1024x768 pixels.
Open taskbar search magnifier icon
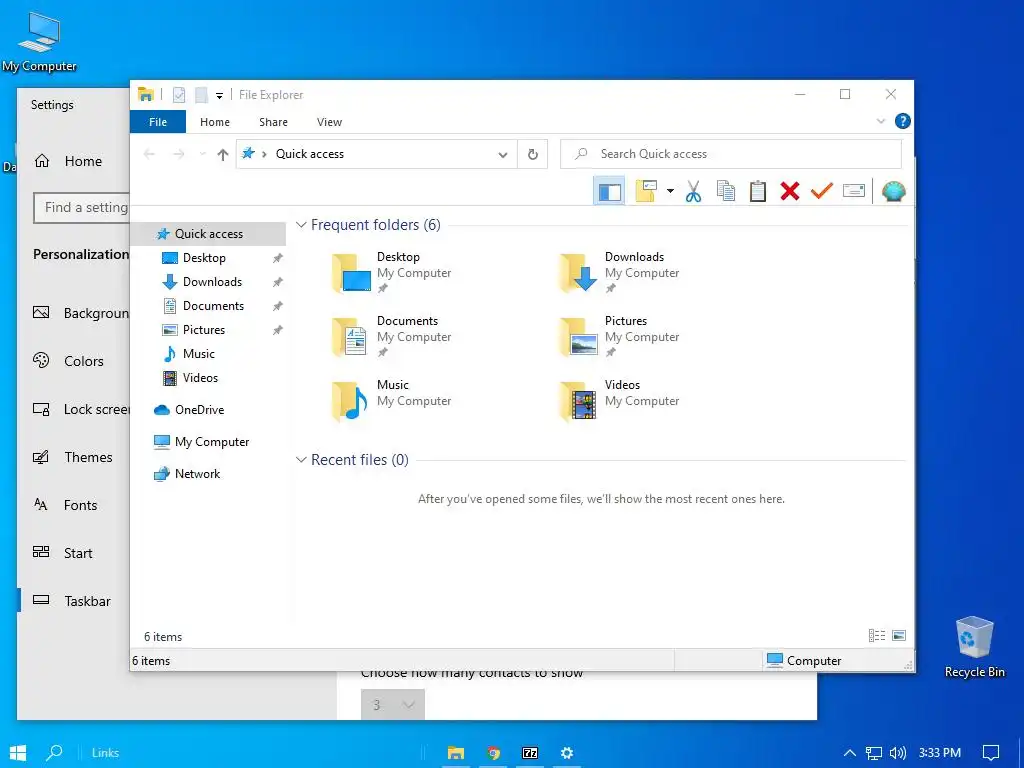[54, 753]
